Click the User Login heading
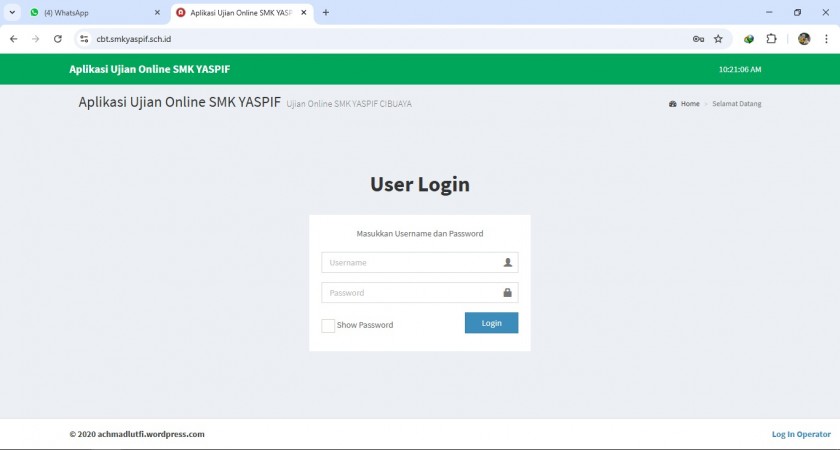The height and width of the screenshot is (450, 840). coord(420,184)
